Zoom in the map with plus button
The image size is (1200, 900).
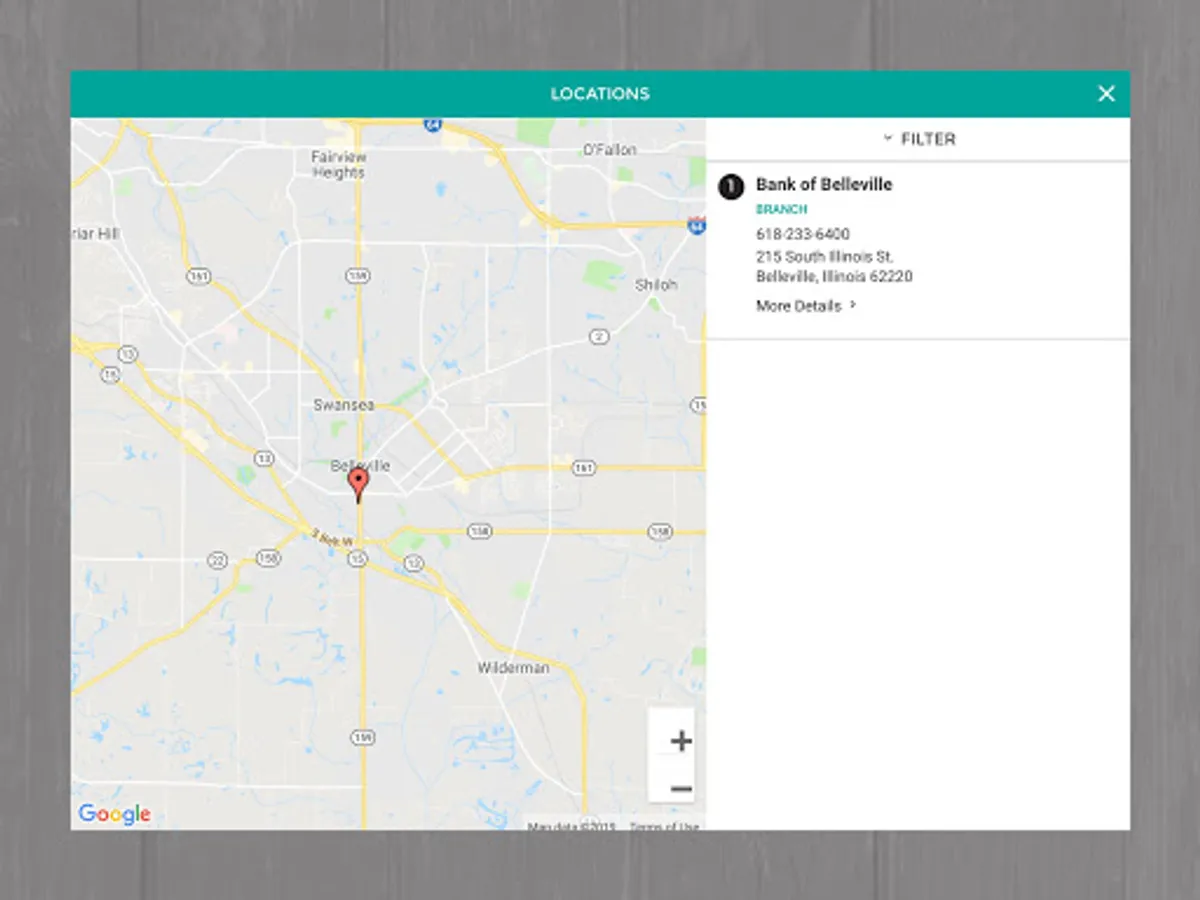pyautogui.click(x=681, y=741)
